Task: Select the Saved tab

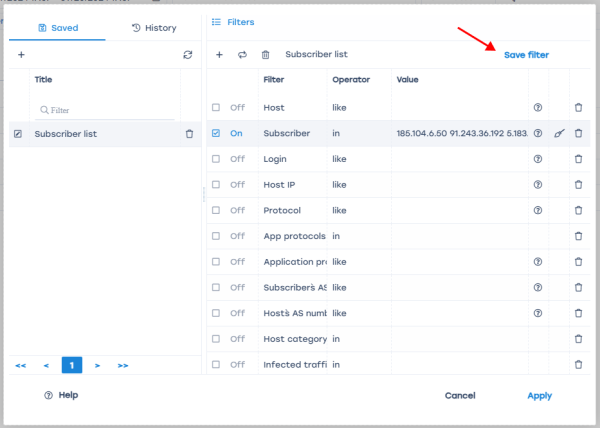Action: click(x=57, y=28)
